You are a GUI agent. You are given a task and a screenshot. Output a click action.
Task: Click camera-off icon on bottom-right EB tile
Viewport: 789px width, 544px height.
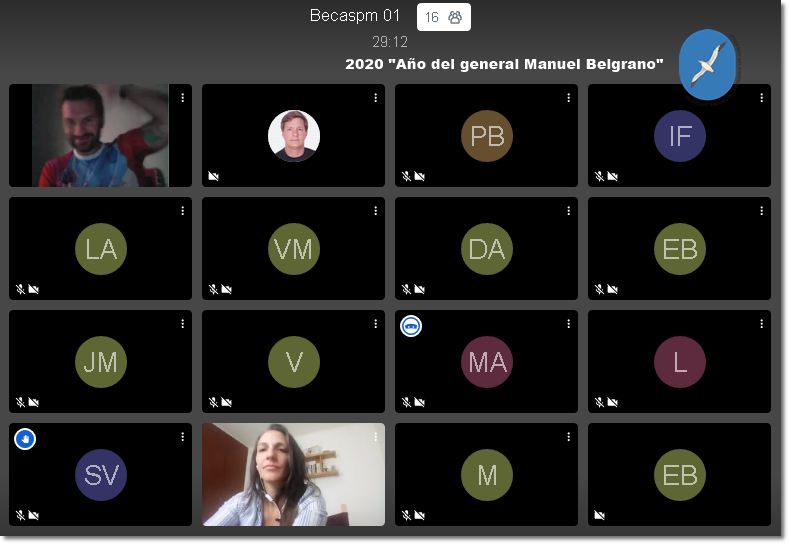tap(600, 515)
